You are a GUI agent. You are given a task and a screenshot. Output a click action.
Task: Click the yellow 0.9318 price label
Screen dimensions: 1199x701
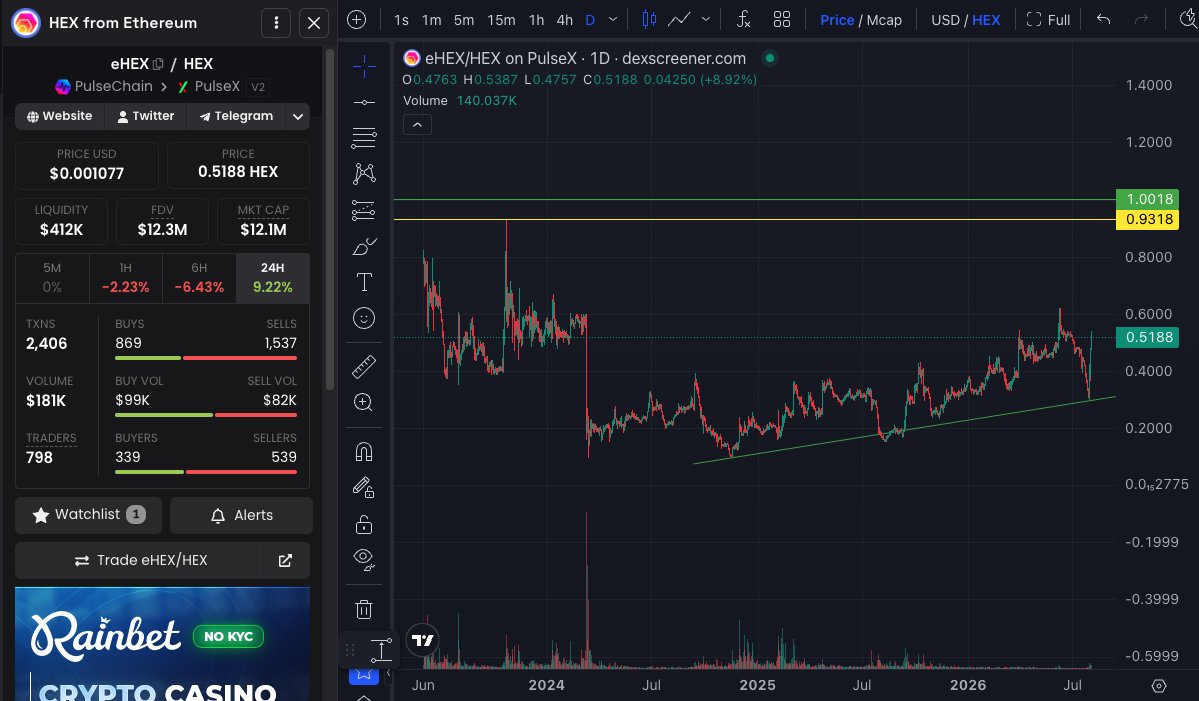(x=1147, y=219)
